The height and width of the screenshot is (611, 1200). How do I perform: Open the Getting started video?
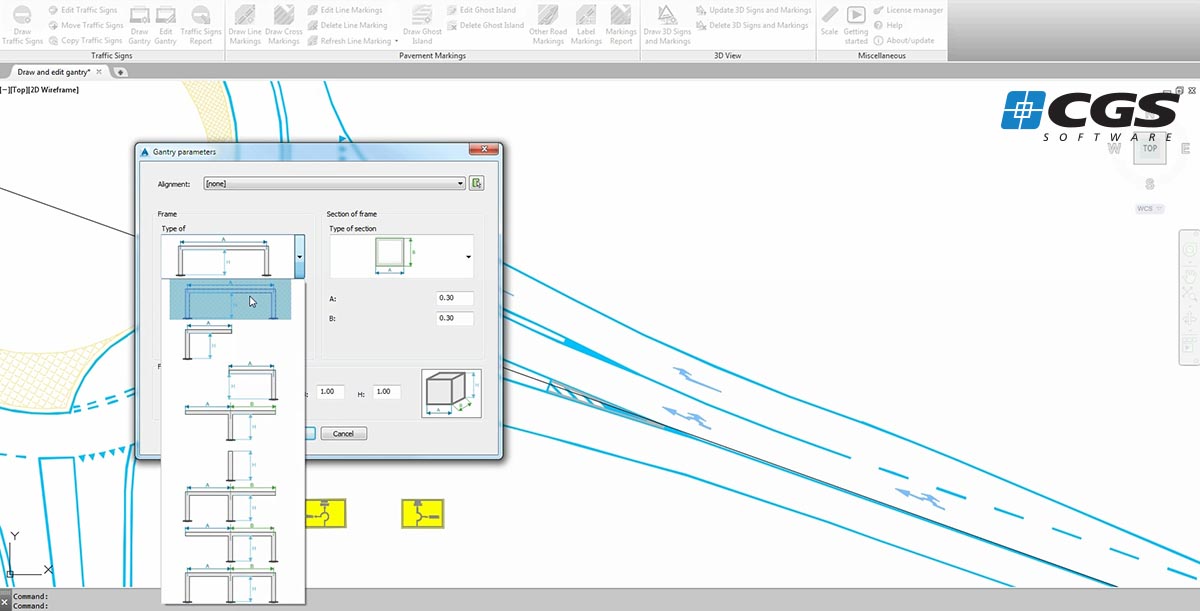click(x=856, y=25)
